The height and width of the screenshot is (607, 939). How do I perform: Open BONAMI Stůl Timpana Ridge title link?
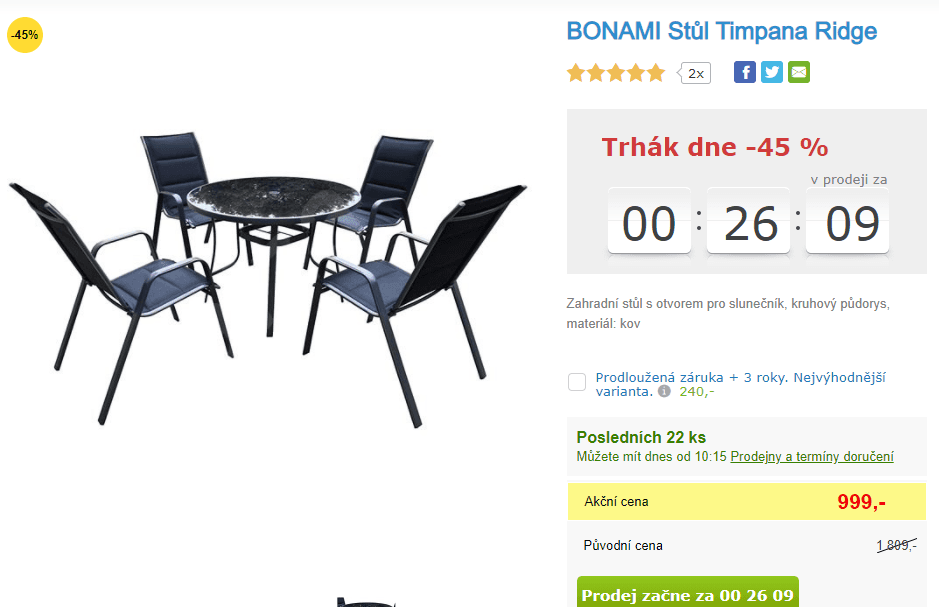722,31
